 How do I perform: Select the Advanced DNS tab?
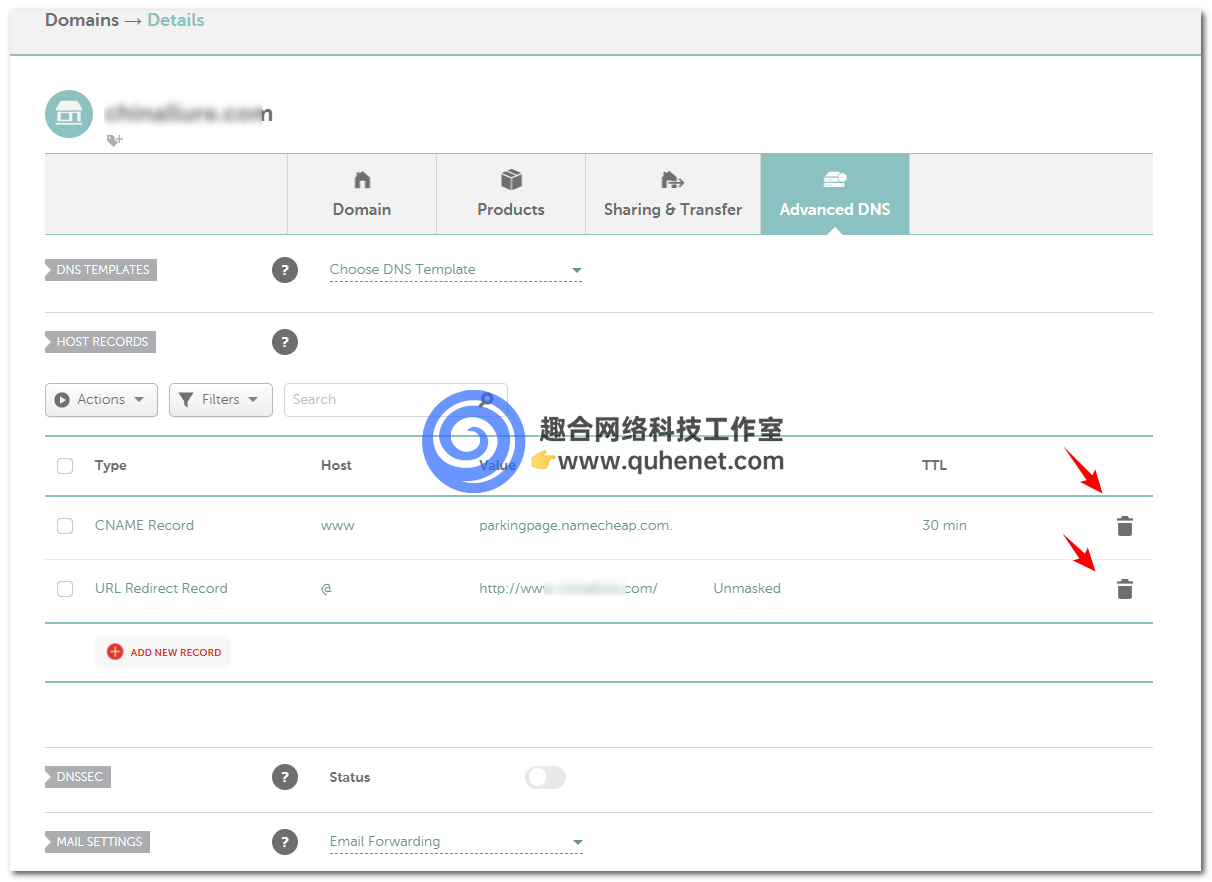pos(835,194)
